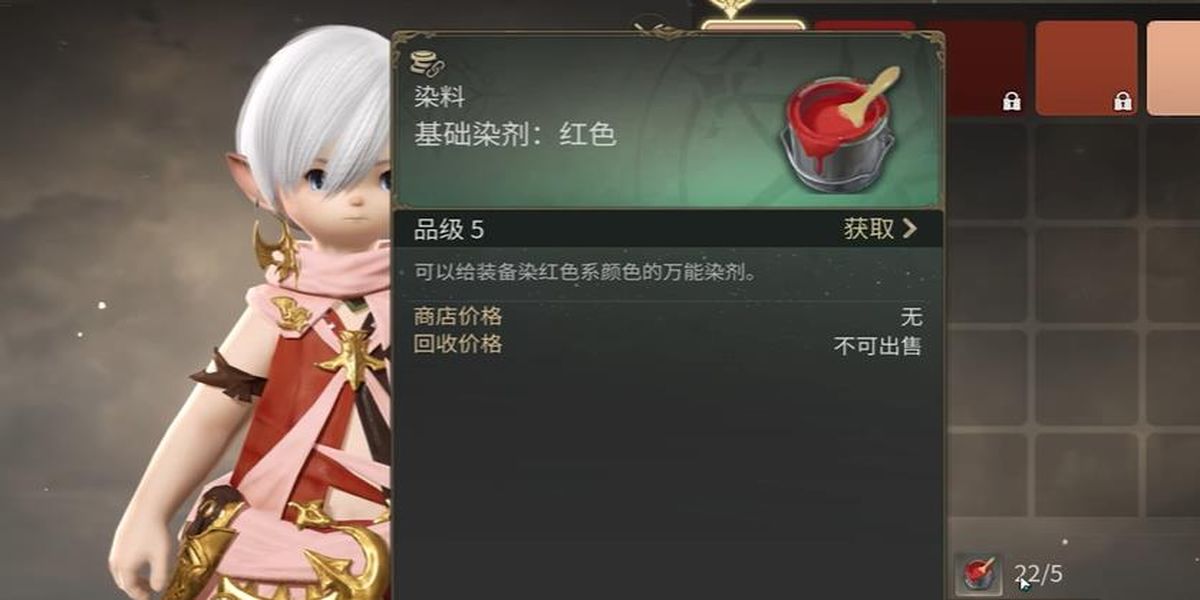Select the light peach color swatch

pyautogui.click(x=1174, y=68)
